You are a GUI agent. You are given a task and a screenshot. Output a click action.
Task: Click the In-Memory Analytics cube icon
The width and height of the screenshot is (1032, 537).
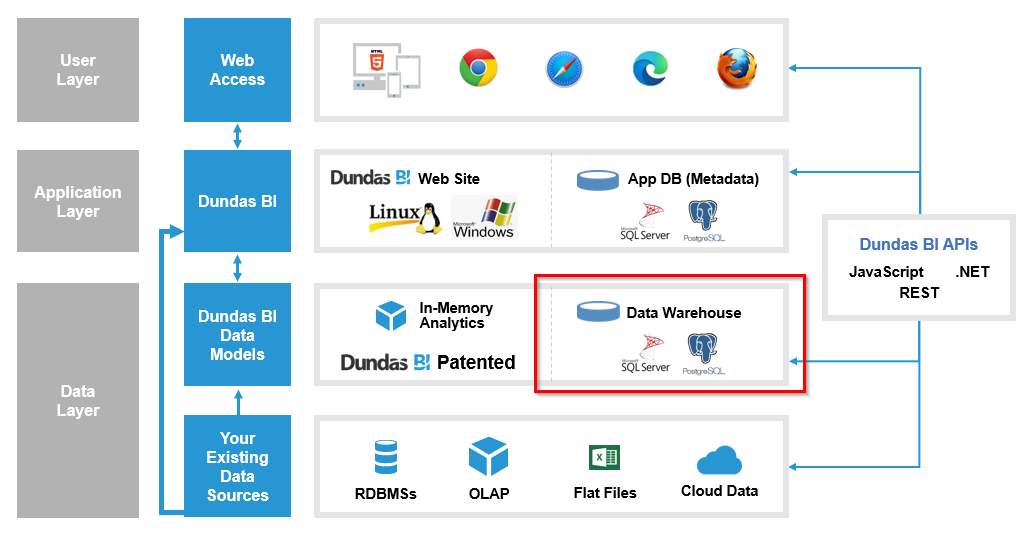[391, 315]
